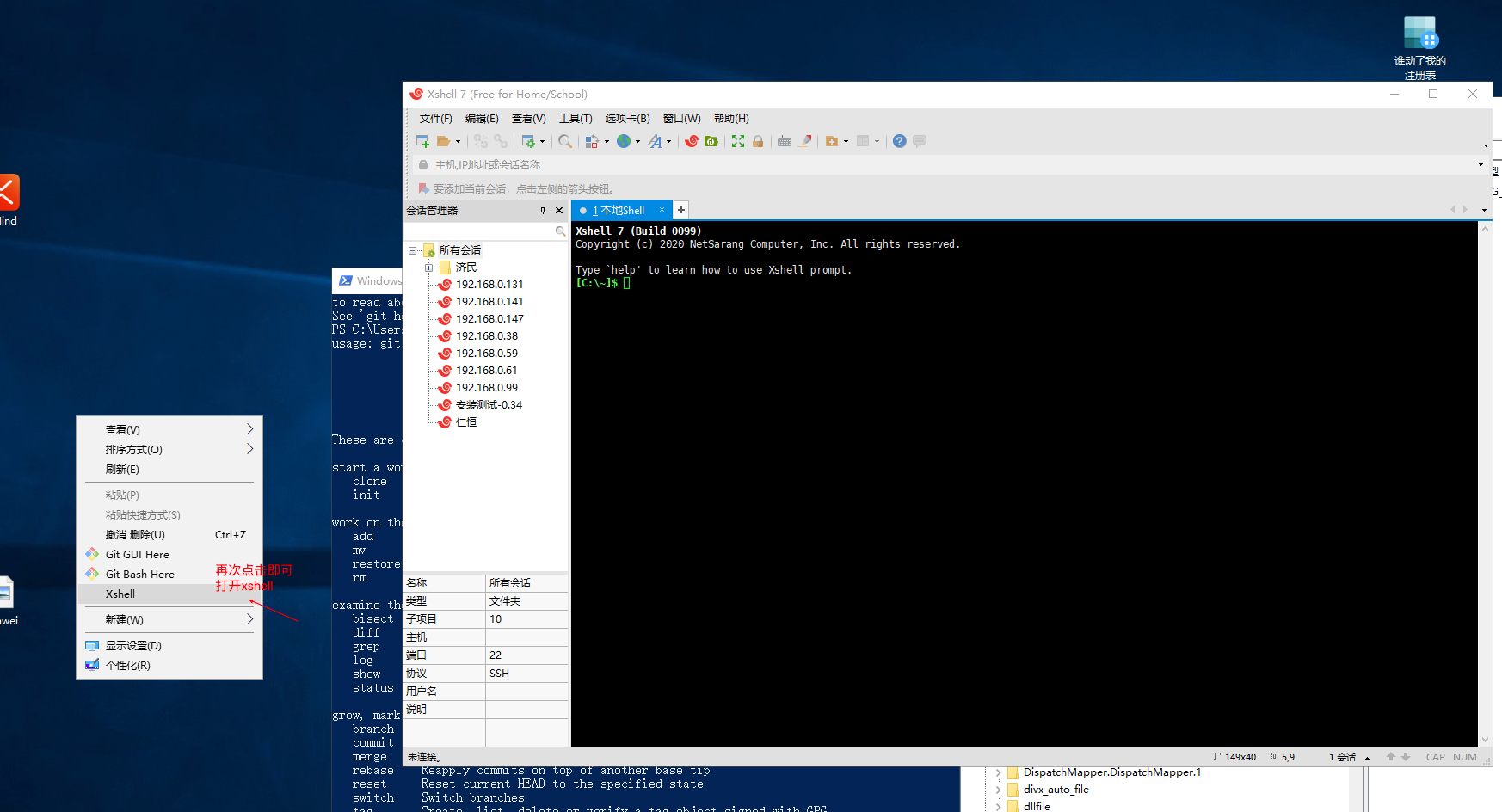Click the globe encoding toolbar icon
Viewport: 1502px width, 812px height.
(624, 141)
